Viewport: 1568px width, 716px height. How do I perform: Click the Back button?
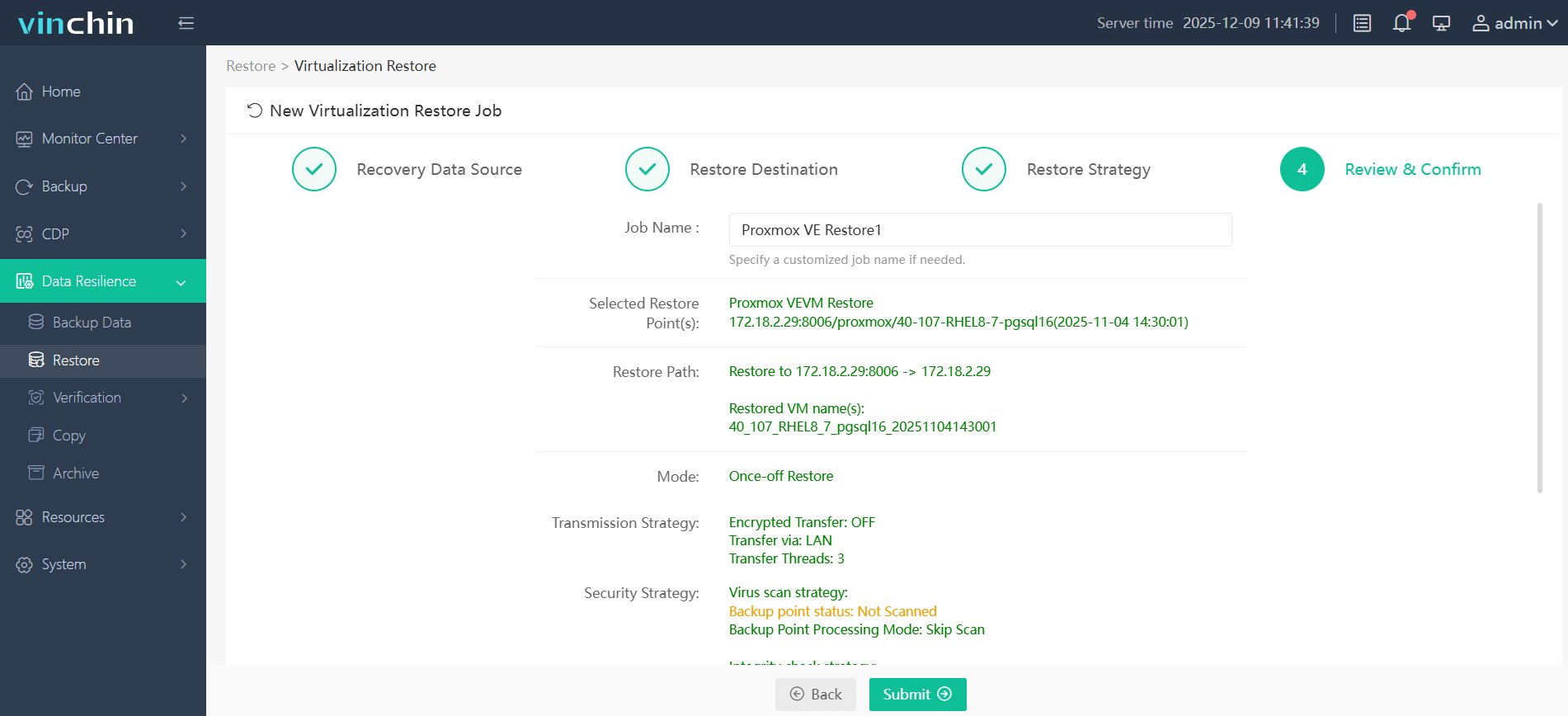pyautogui.click(x=815, y=695)
